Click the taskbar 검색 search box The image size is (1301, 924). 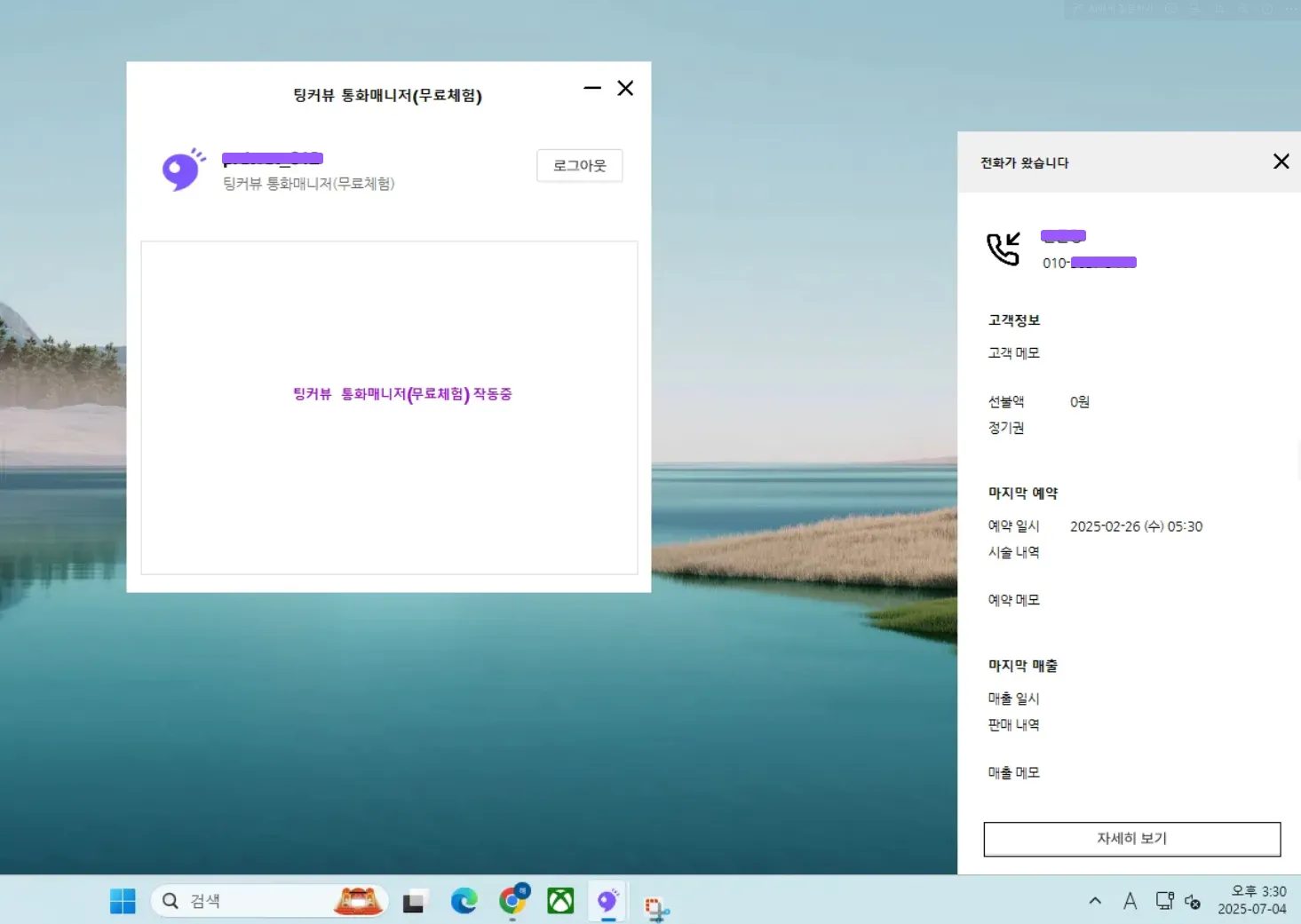point(269,901)
